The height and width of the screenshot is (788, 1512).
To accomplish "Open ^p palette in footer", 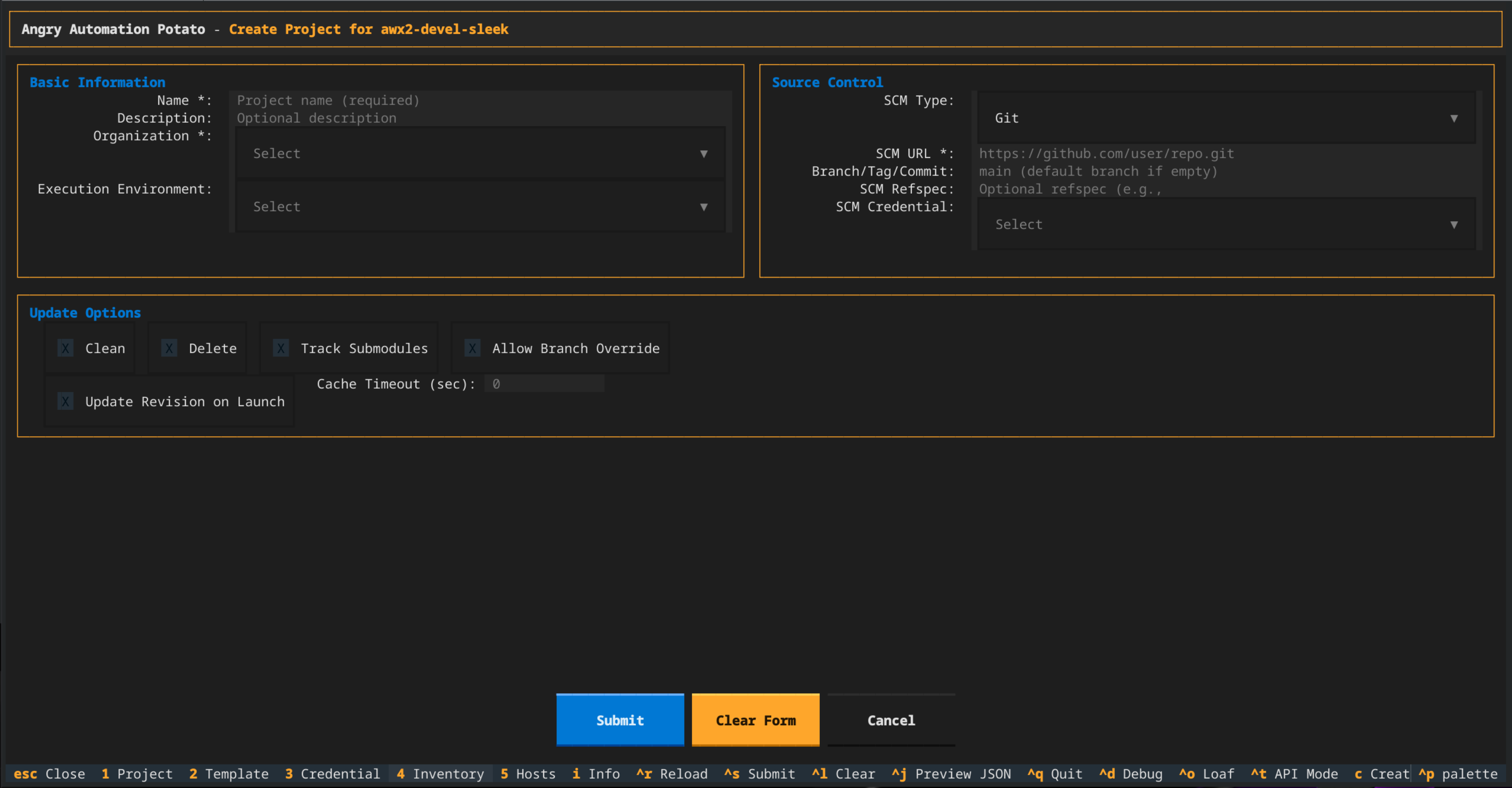I will click(1458, 774).
